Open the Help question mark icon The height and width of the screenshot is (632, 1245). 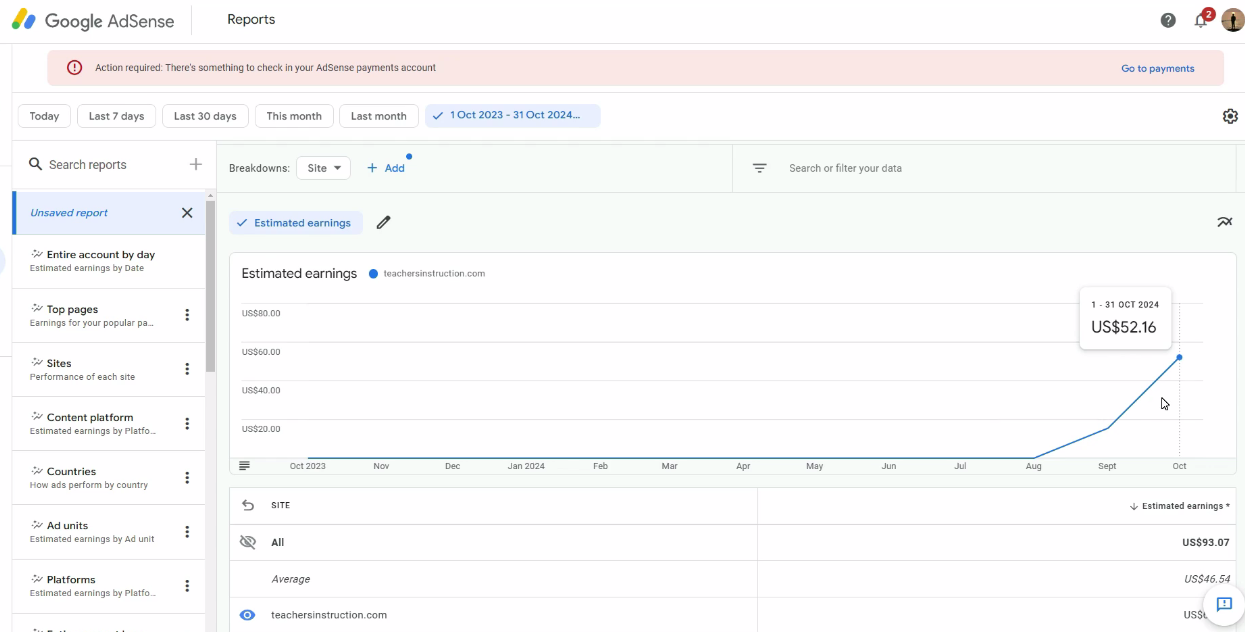tap(1168, 20)
